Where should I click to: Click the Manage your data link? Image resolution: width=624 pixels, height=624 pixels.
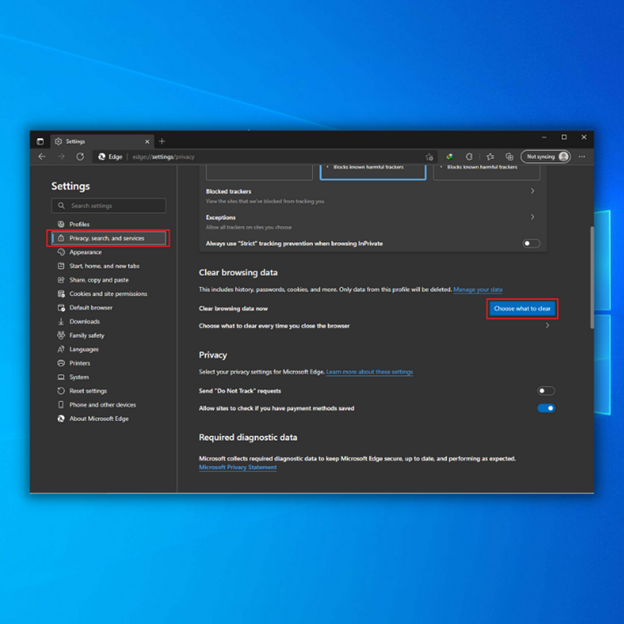478,289
